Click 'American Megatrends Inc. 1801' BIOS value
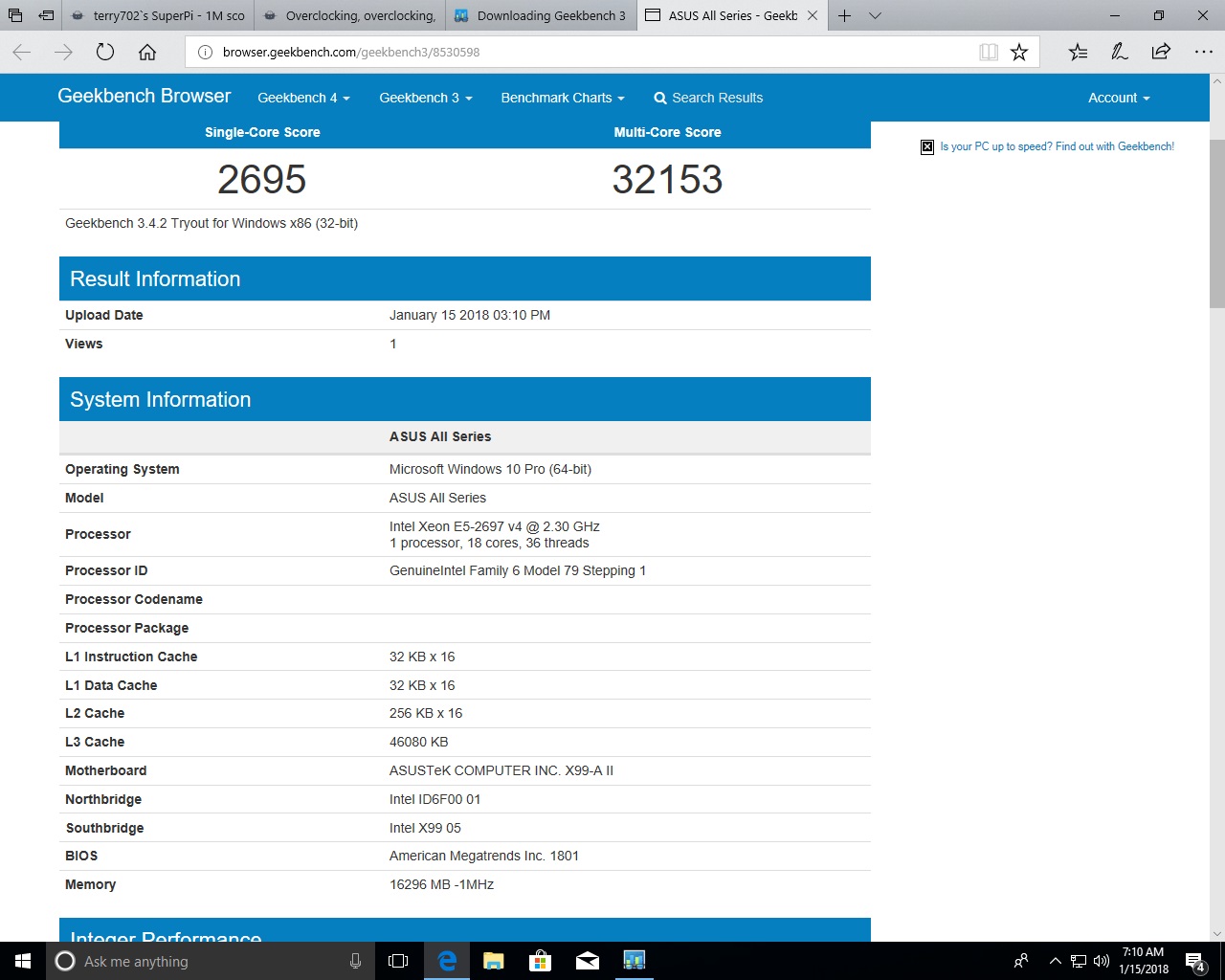The width and height of the screenshot is (1225, 980). click(483, 856)
